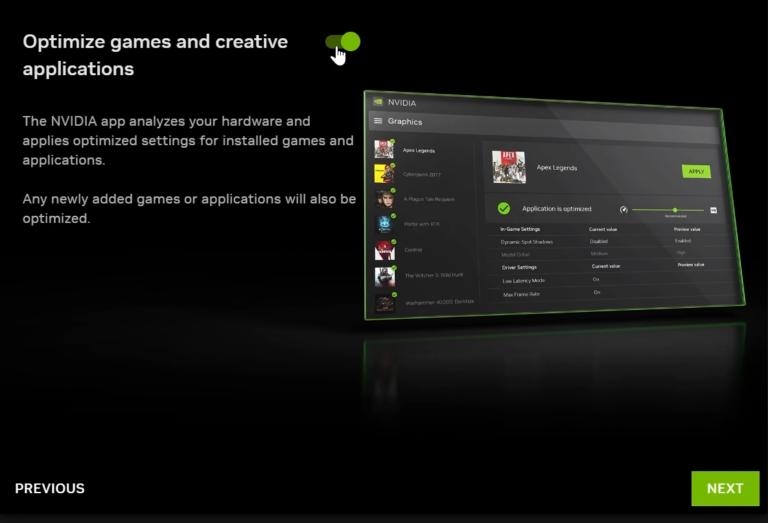Select the A Plague Tale Requiem icon in the preview
768x523 pixels.
(384, 198)
